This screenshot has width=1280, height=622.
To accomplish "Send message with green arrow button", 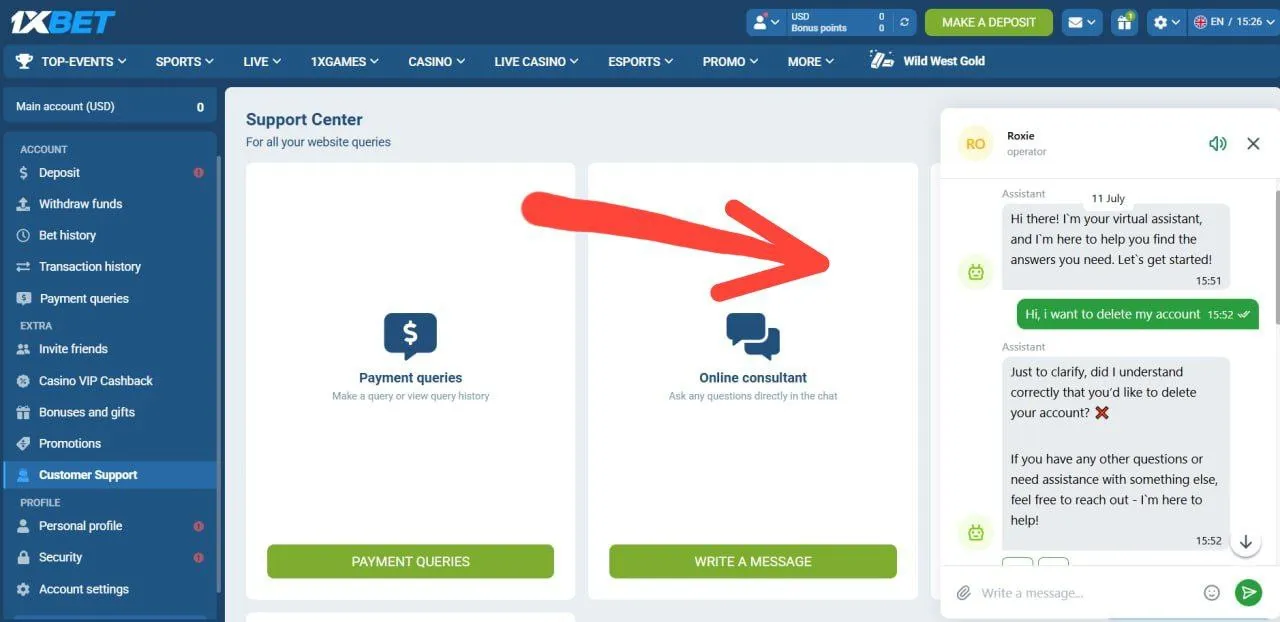I will (1248, 593).
